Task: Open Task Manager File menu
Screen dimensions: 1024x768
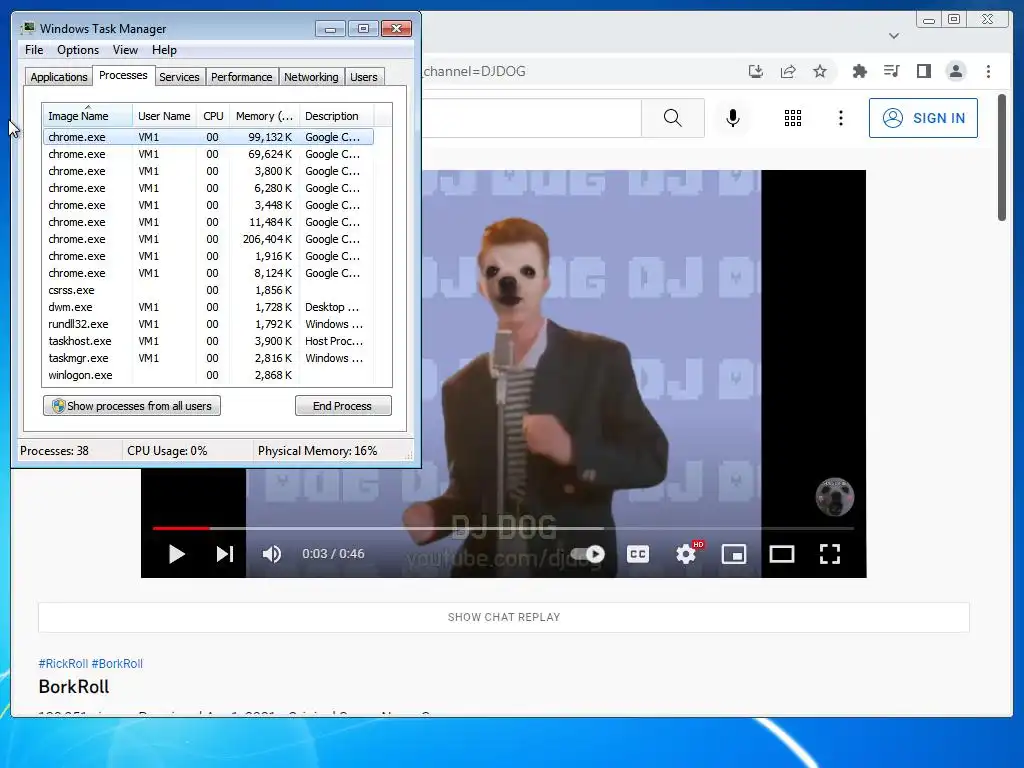Action: click(x=34, y=50)
